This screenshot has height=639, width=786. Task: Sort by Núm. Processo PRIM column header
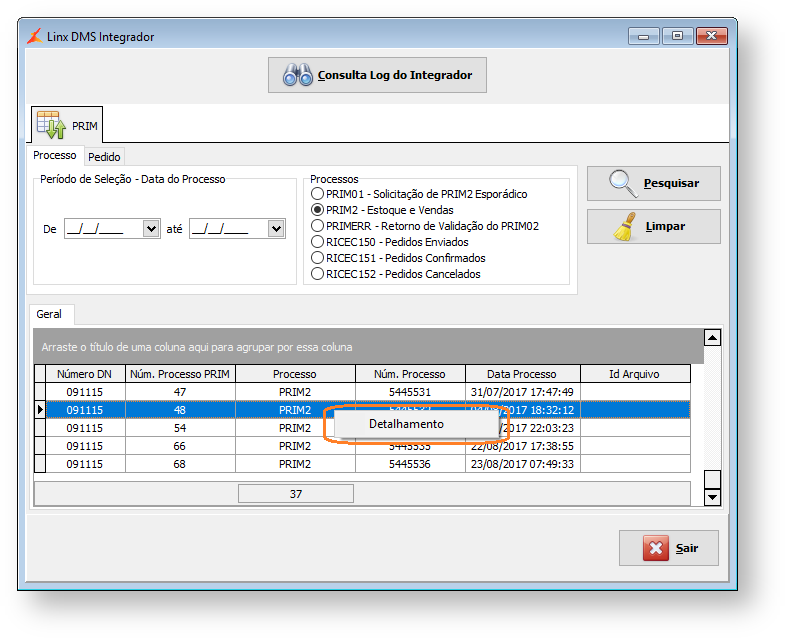click(180, 374)
